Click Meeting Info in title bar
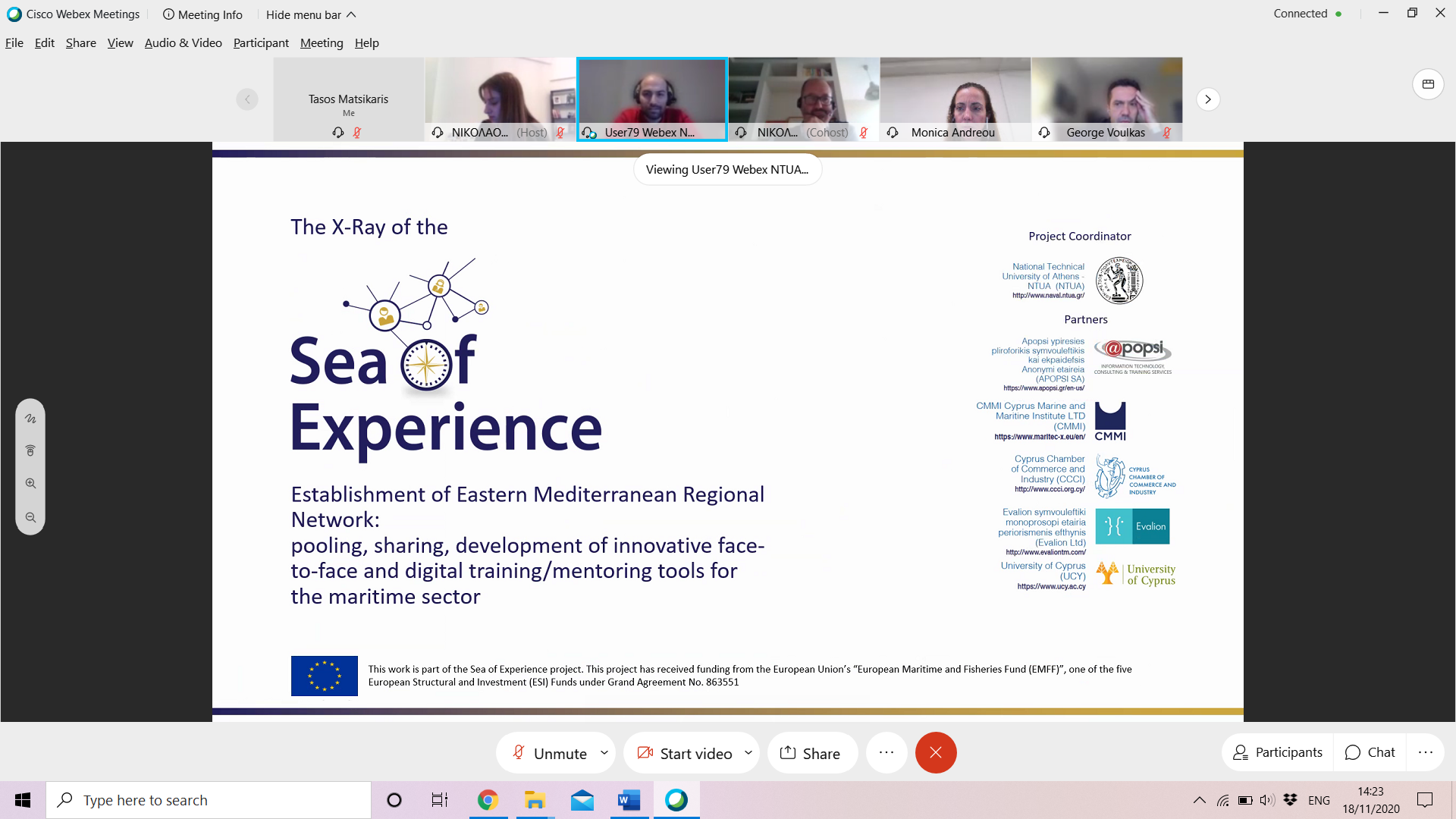 click(x=202, y=14)
